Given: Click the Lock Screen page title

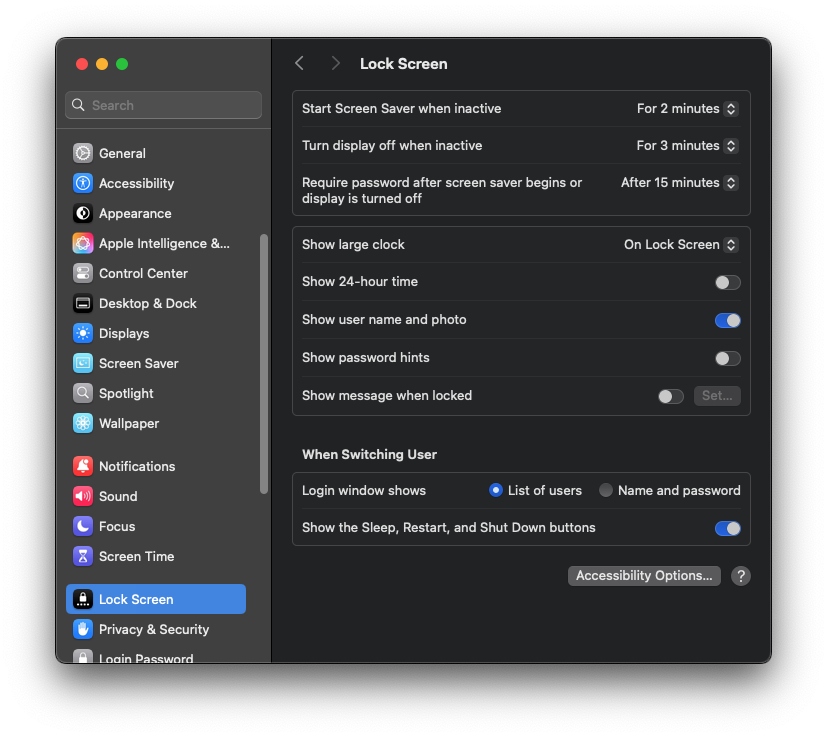Looking at the screenshot, I should (x=403, y=64).
